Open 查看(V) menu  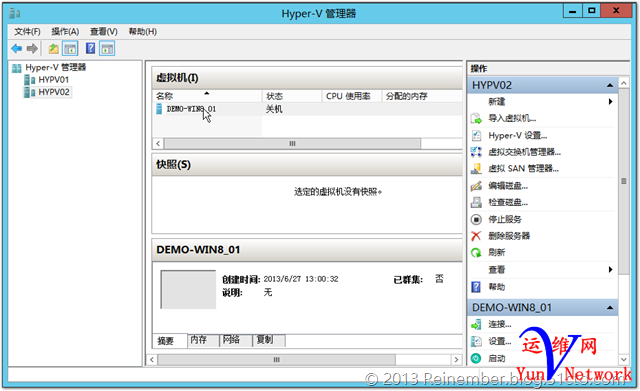[x=104, y=31]
